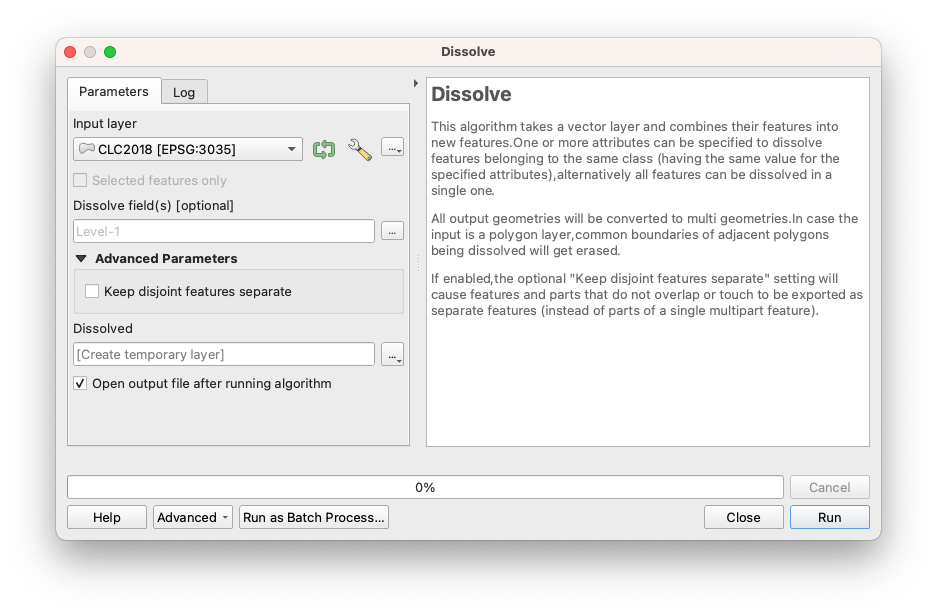
Task: Click browse button next to input layer
Action: coord(392,148)
